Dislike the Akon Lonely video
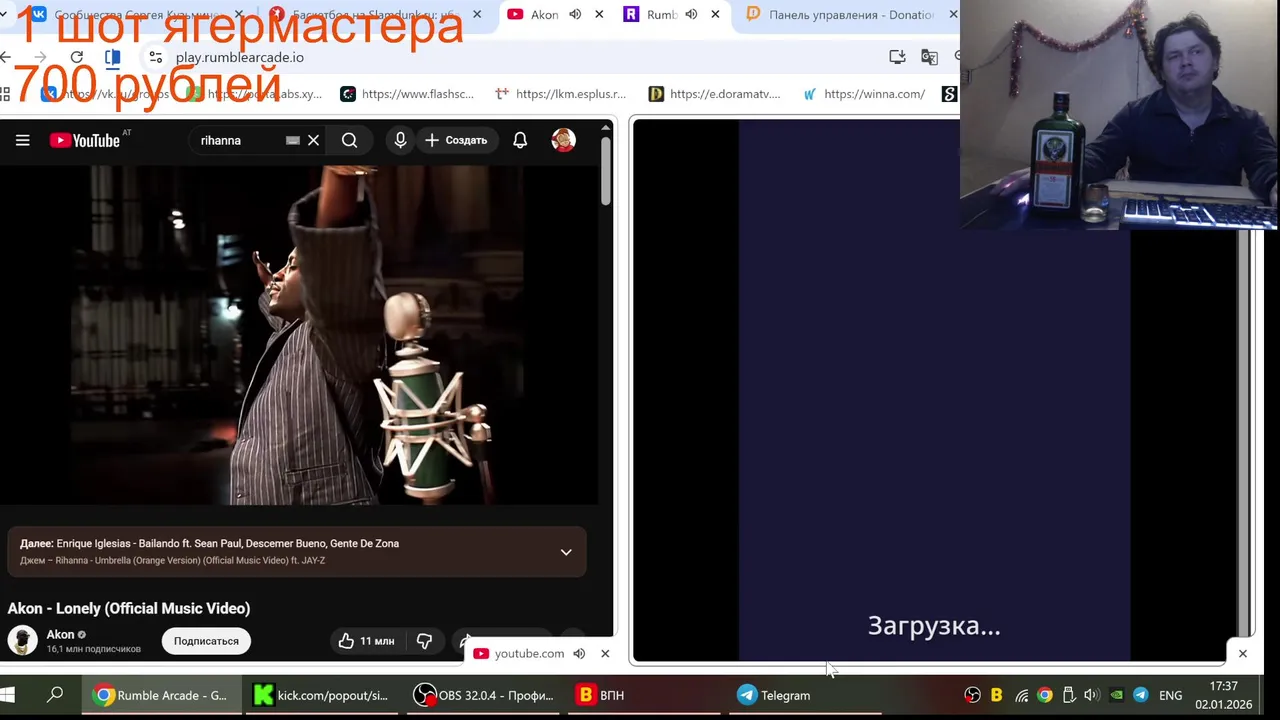 [424, 641]
